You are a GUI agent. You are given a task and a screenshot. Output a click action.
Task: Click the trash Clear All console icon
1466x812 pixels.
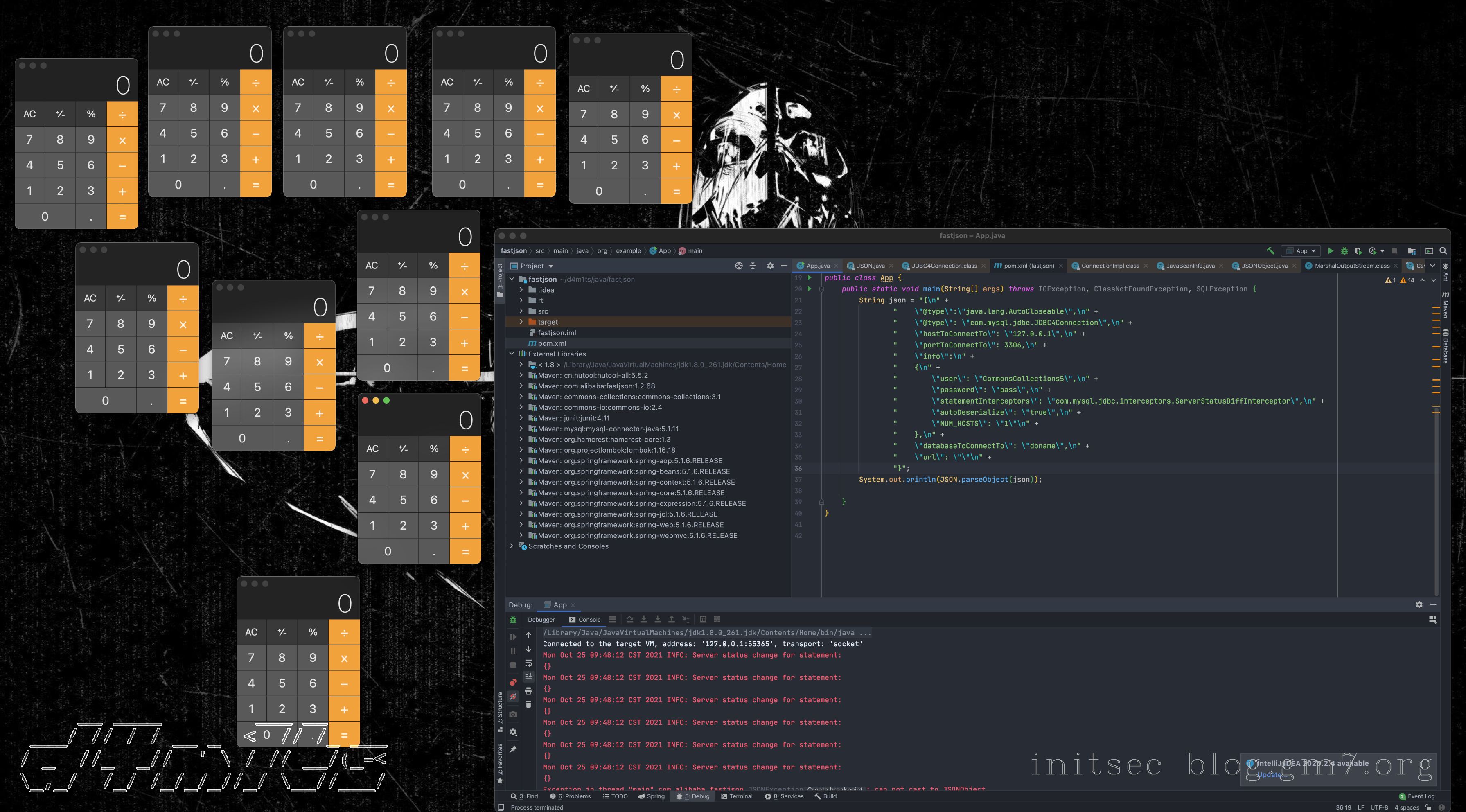point(528,704)
